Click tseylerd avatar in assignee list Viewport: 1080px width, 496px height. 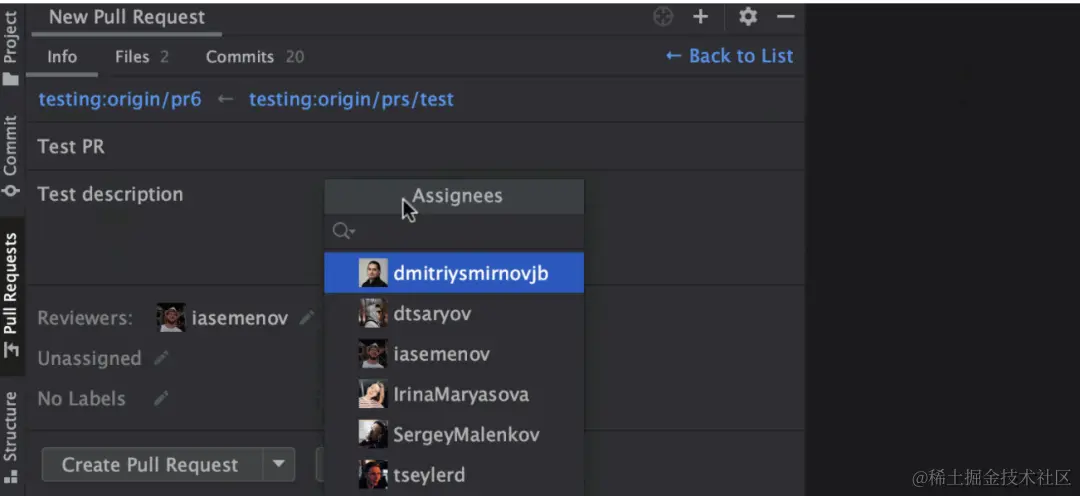(373, 475)
